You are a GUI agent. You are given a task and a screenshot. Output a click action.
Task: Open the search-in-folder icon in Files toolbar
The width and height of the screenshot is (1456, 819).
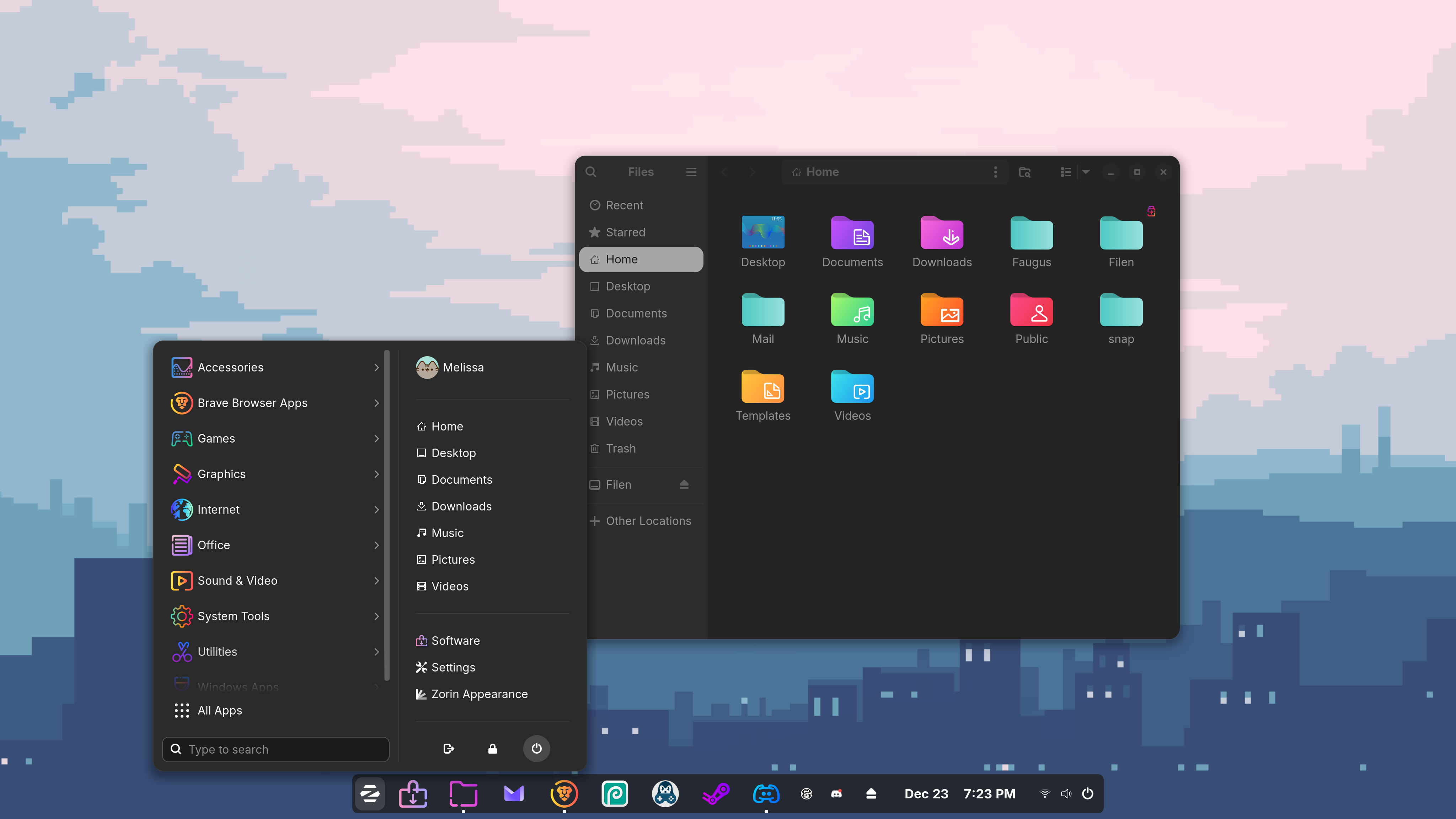click(x=1024, y=172)
